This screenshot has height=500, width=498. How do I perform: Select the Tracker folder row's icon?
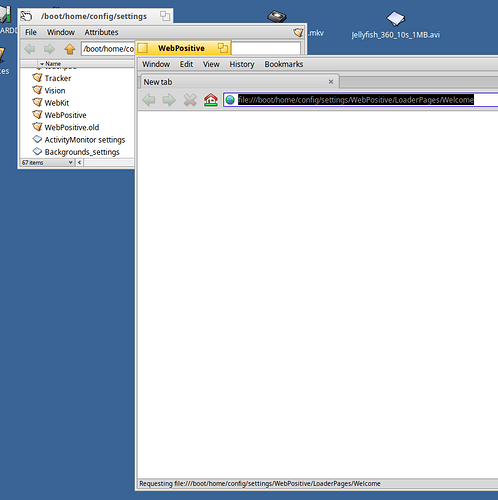(37, 78)
